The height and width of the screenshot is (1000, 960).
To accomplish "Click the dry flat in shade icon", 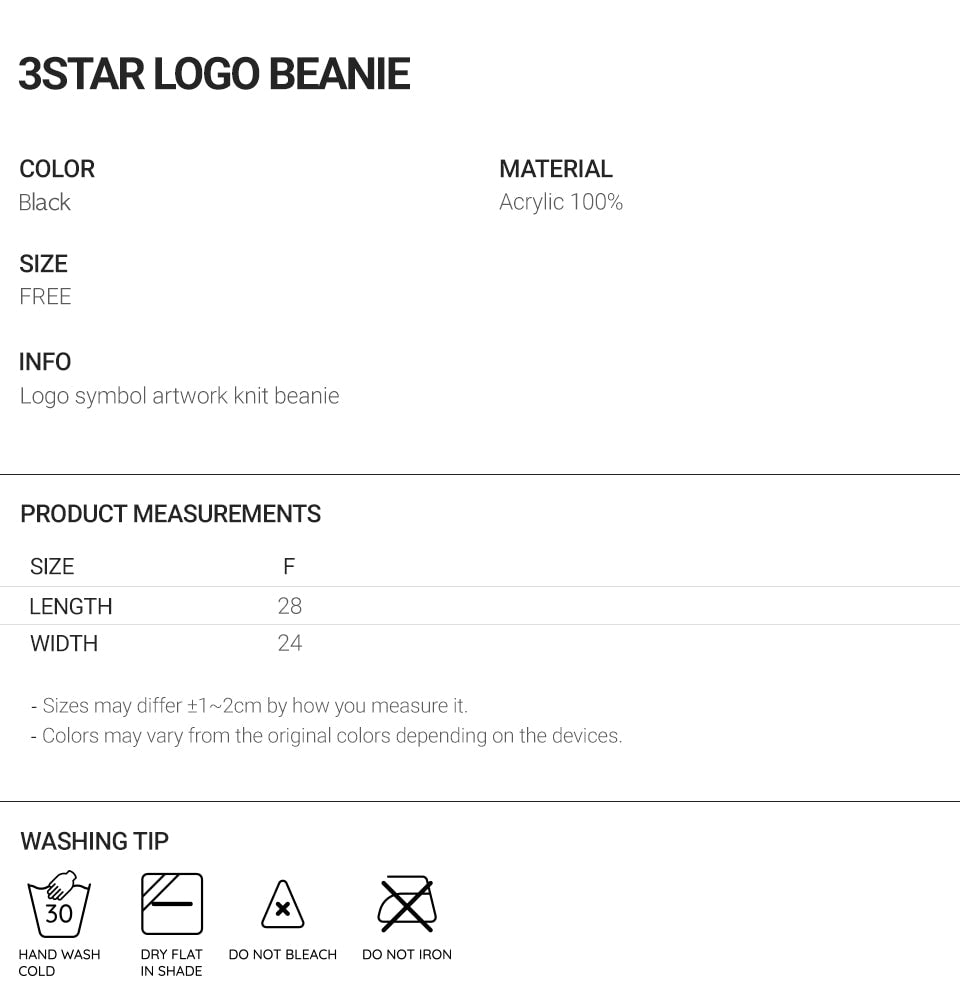I will click(172, 904).
